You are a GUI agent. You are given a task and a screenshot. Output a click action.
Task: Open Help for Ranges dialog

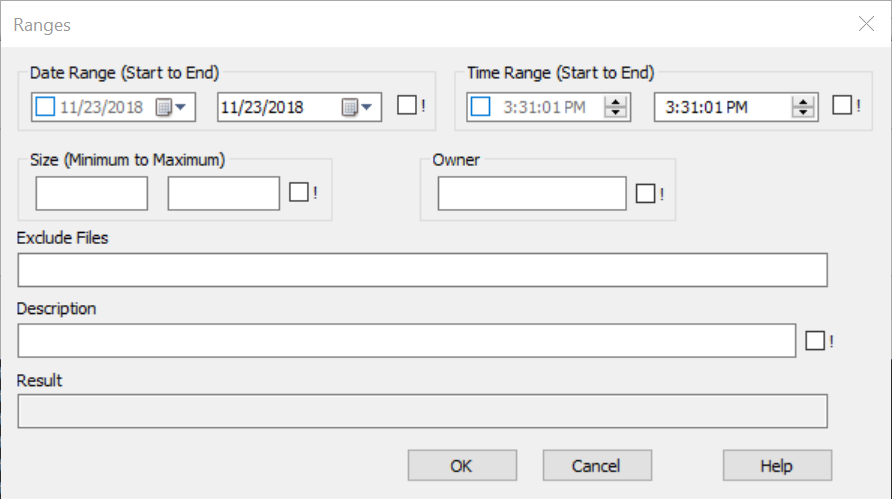pos(777,466)
